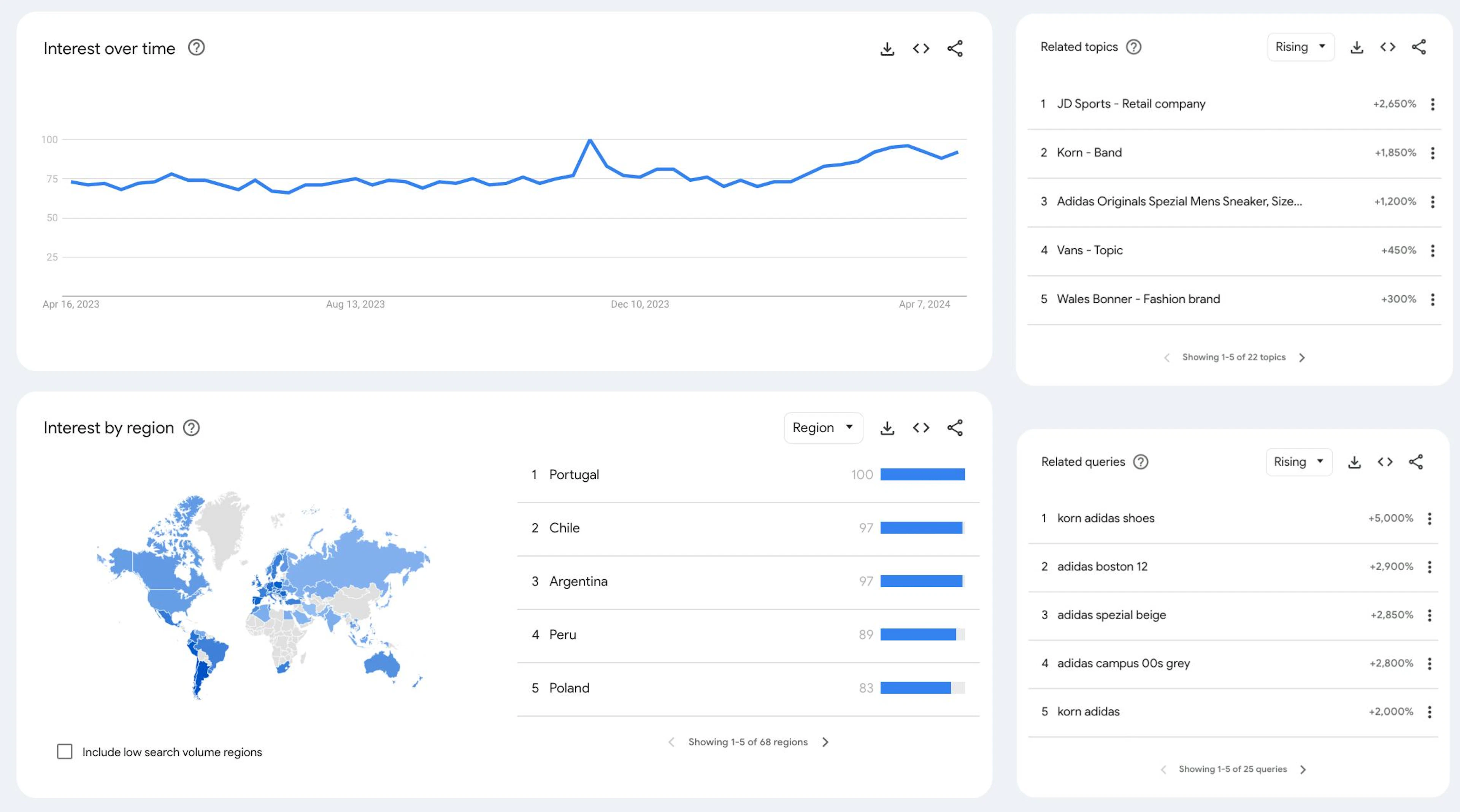Image resolution: width=1460 pixels, height=812 pixels.
Task: Click Adidas Originals Spezial Mens Sneaker topic
Action: point(1179,201)
